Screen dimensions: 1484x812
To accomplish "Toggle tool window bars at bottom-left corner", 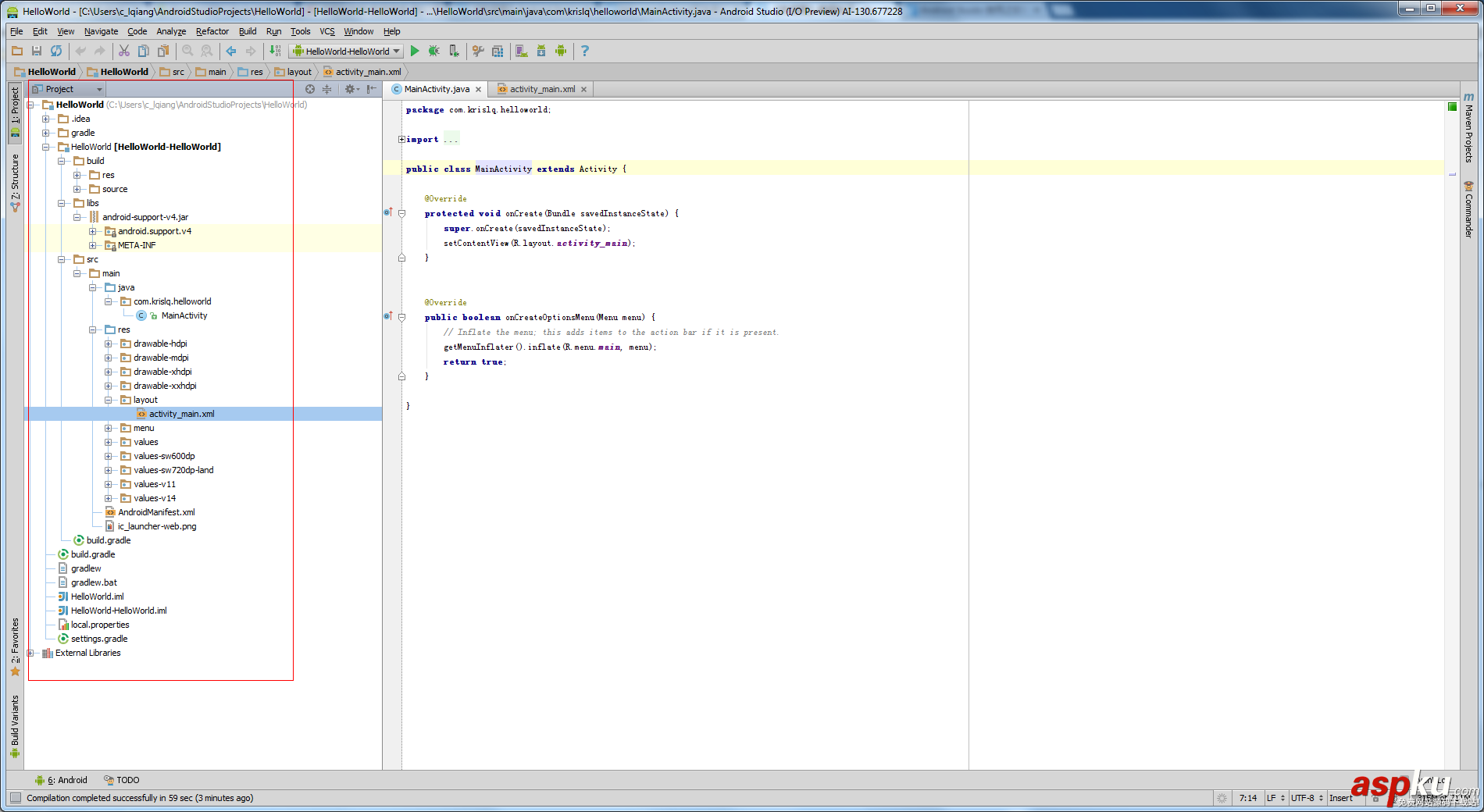I will click(16, 798).
